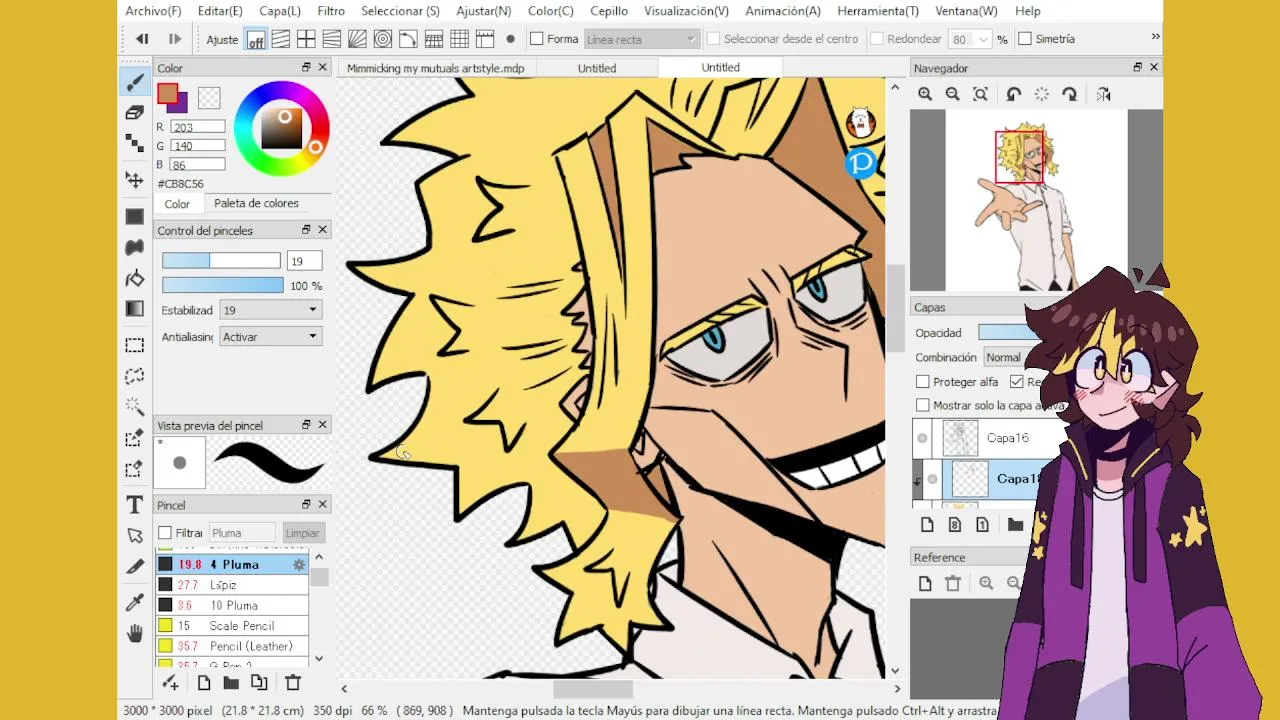Check Proteger alfa option
Screen dimensions: 1280x720
pos(923,382)
